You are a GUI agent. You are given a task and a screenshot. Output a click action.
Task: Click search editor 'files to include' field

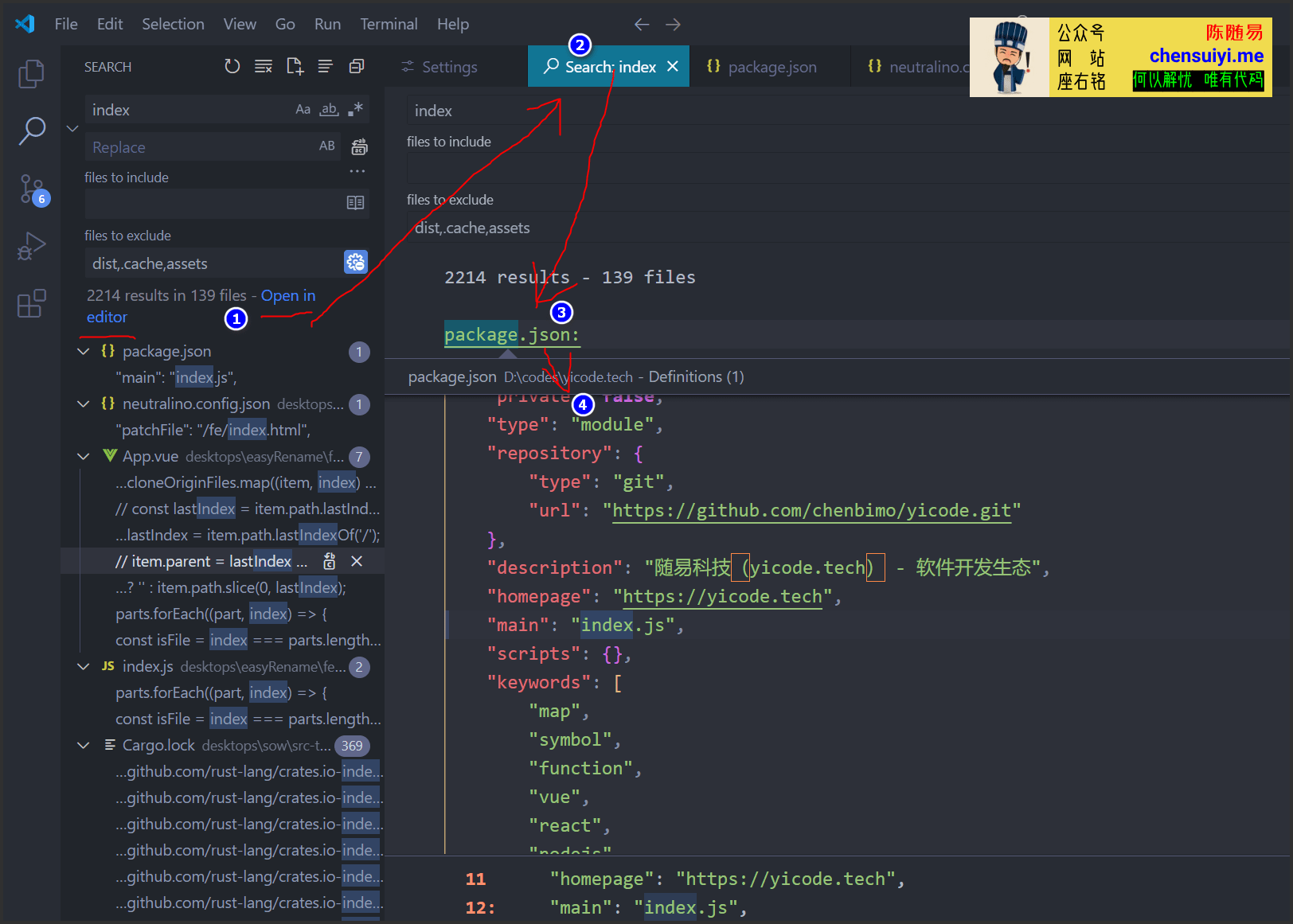point(848,169)
